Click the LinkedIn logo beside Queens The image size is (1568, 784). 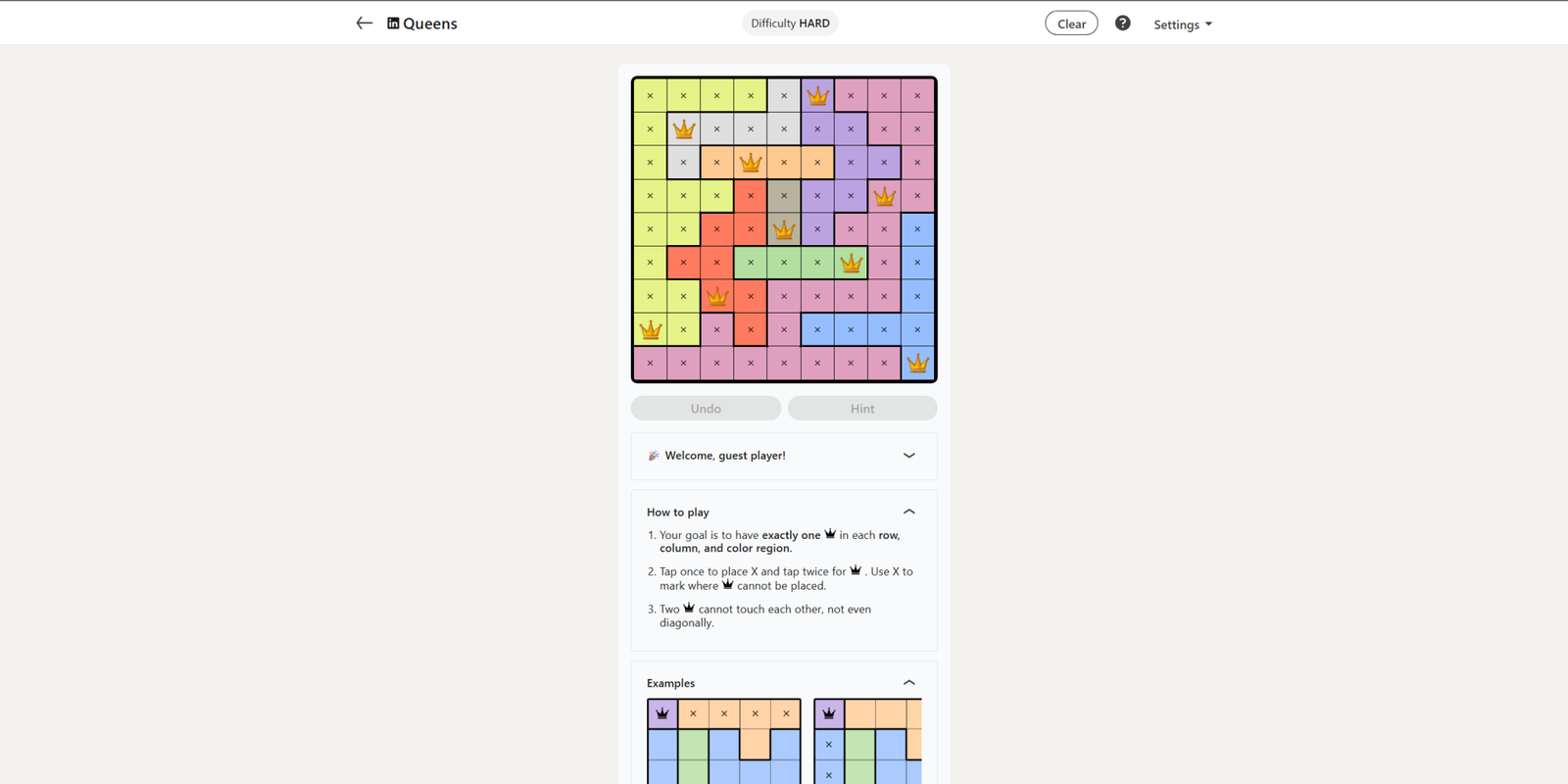pyautogui.click(x=393, y=24)
